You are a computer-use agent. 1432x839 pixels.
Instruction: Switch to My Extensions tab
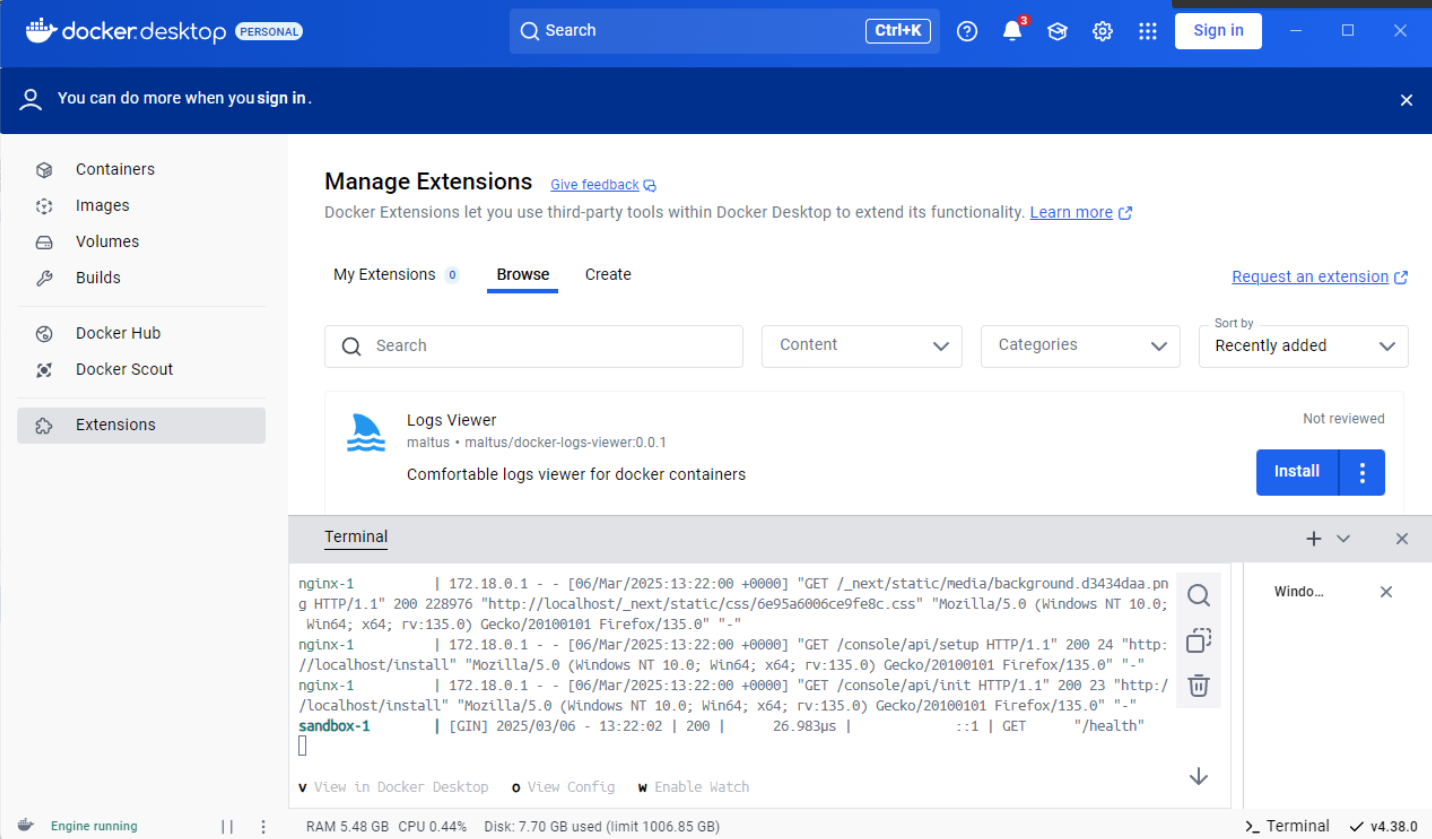tap(396, 275)
